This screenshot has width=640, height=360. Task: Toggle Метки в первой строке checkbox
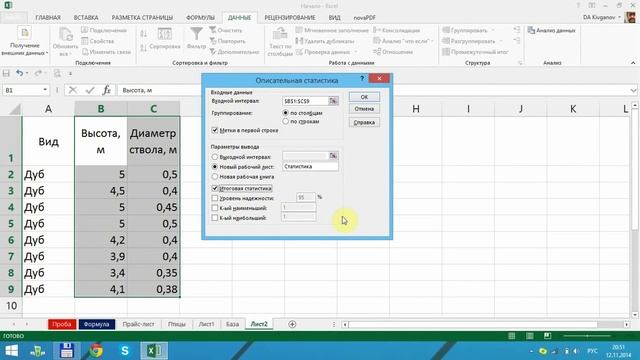point(215,130)
